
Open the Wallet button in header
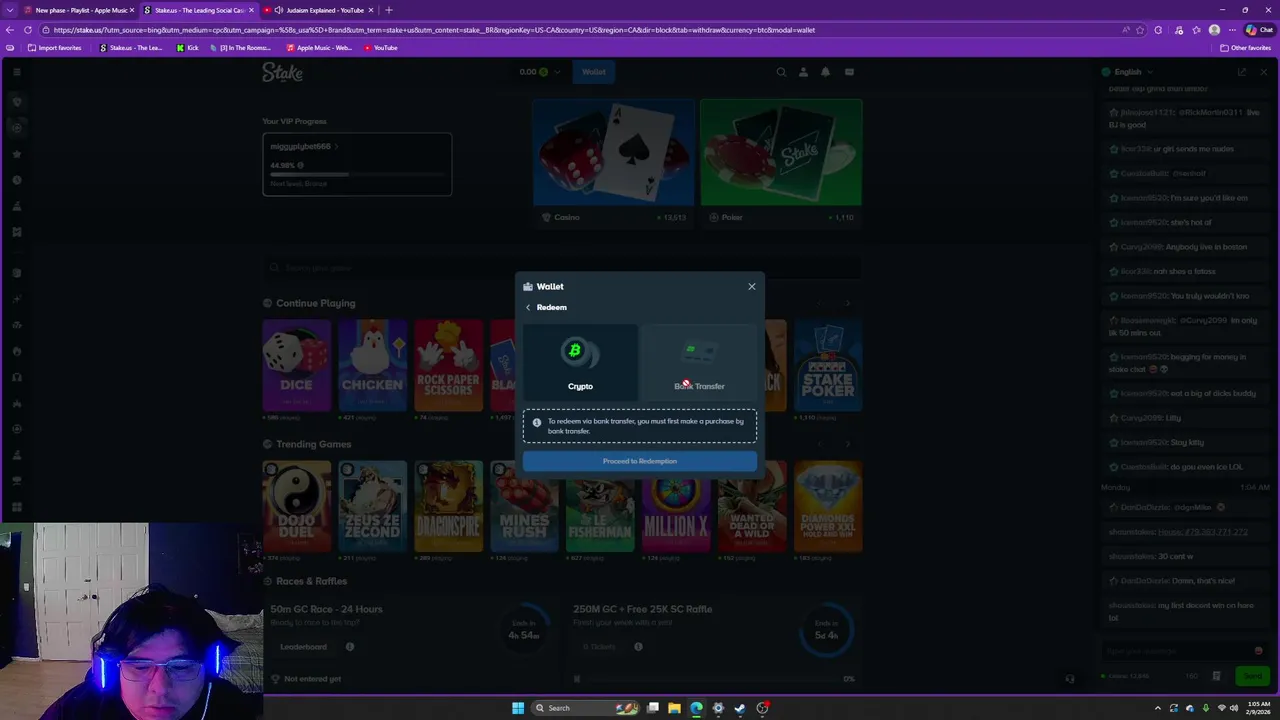pyautogui.click(x=594, y=72)
